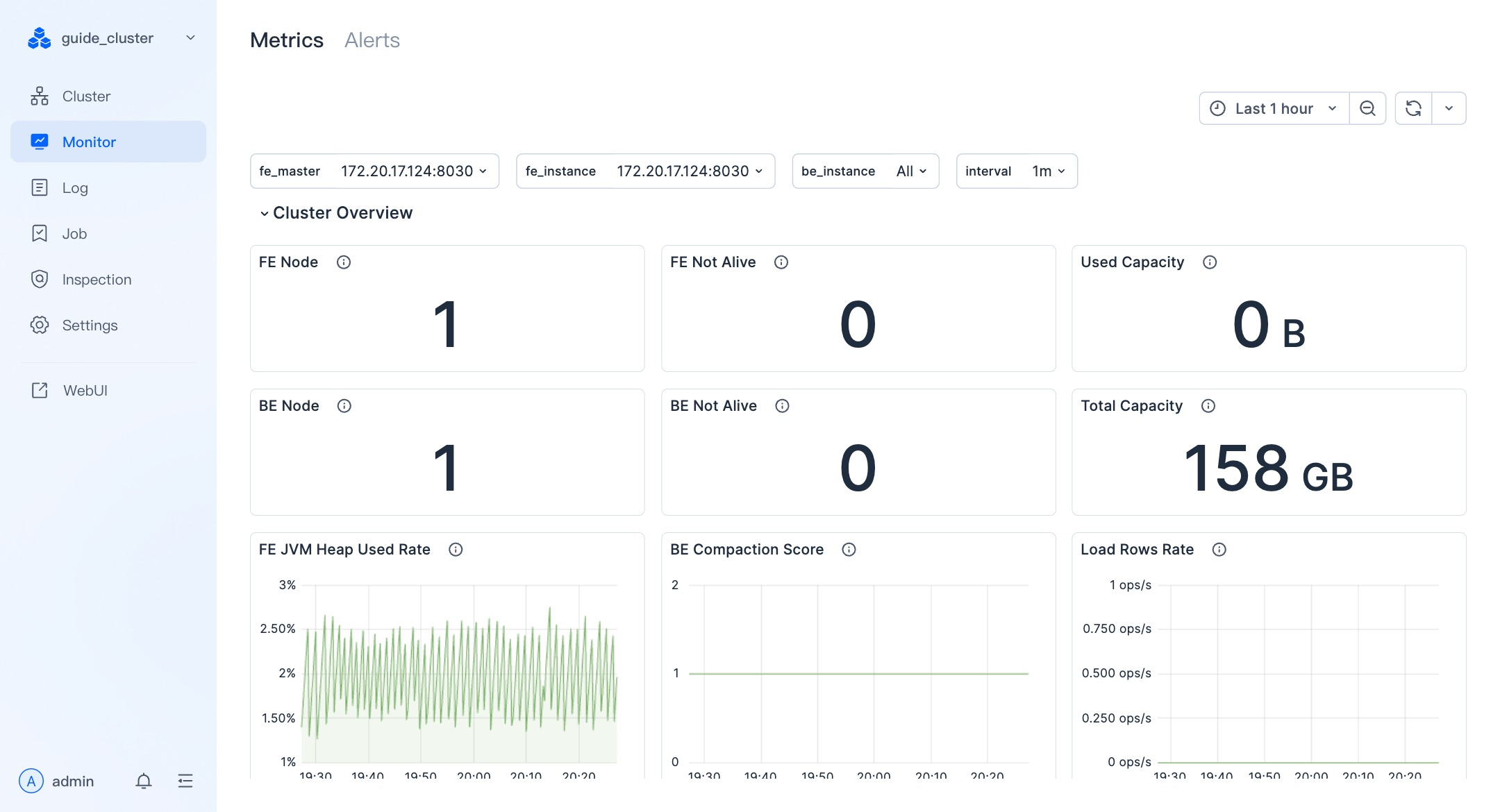Click the WebUI external-link icon
Screen dimensions: 1500x812
[40, 390]
